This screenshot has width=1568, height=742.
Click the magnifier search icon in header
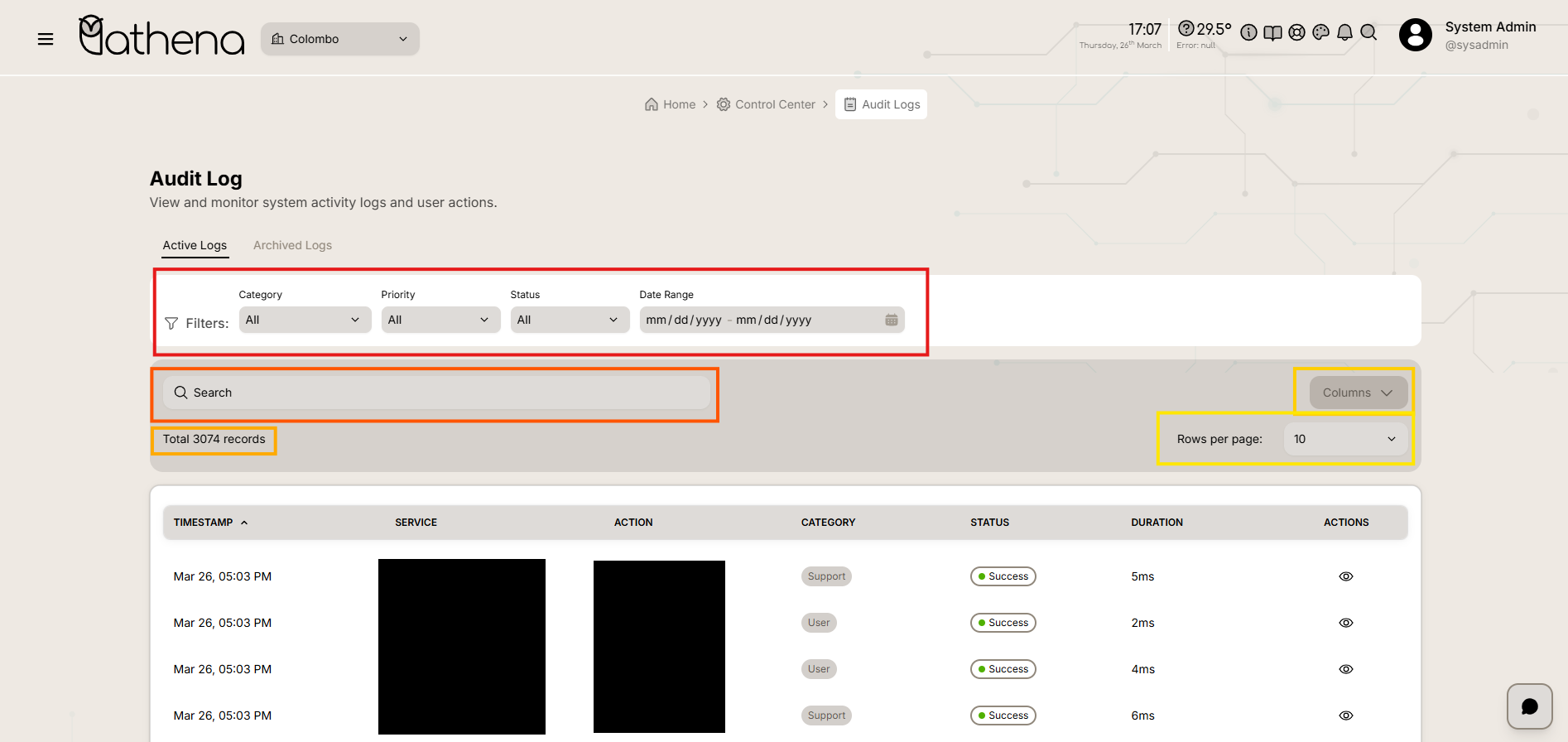1368,32
